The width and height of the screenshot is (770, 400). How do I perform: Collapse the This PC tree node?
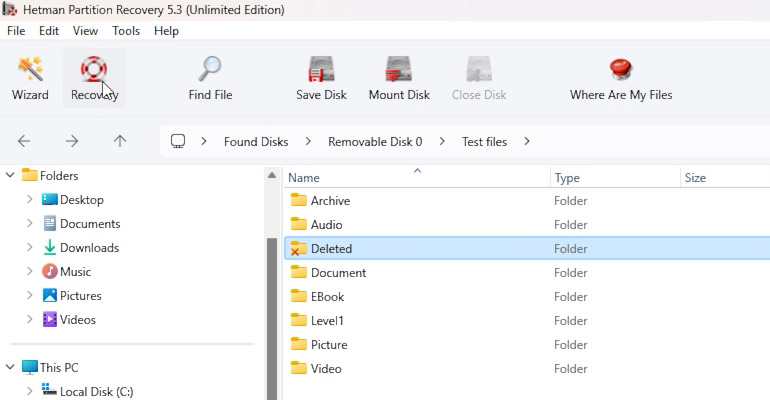10,367
